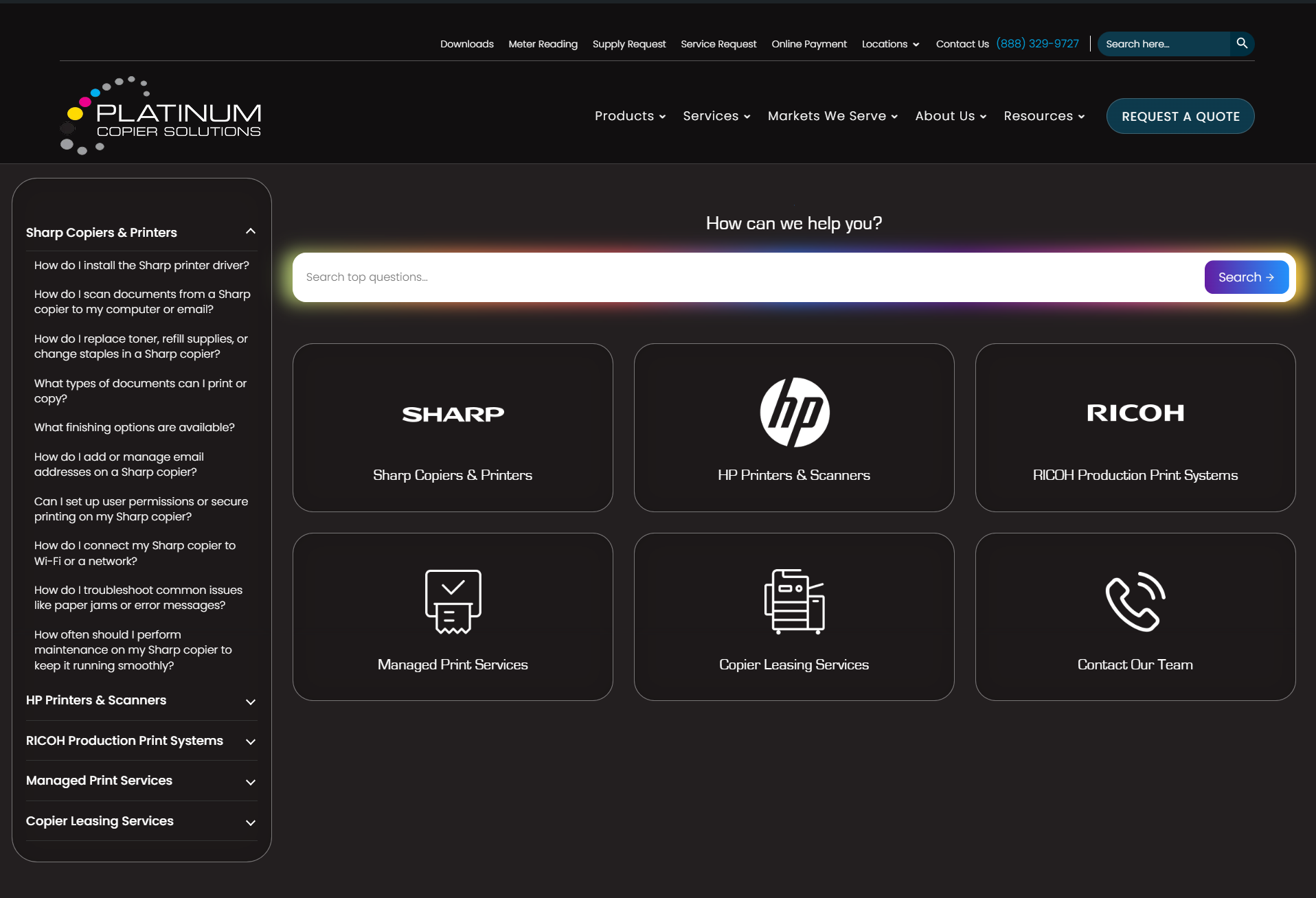Screen dimensions: 1316x898
Task: Open 'What finishing options are available?'
Action: [135, 427]
